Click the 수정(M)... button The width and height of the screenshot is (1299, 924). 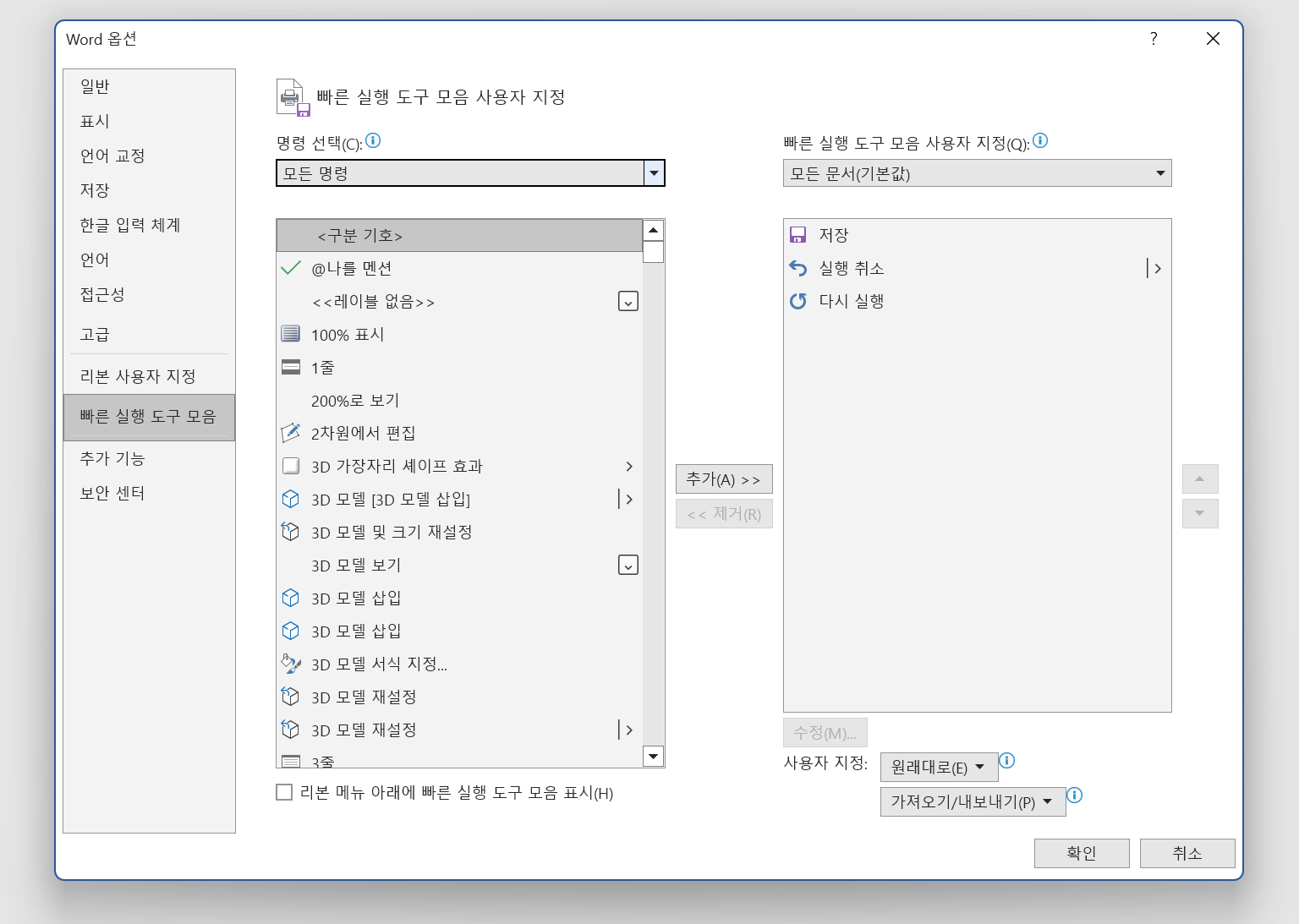pos(825,733)
